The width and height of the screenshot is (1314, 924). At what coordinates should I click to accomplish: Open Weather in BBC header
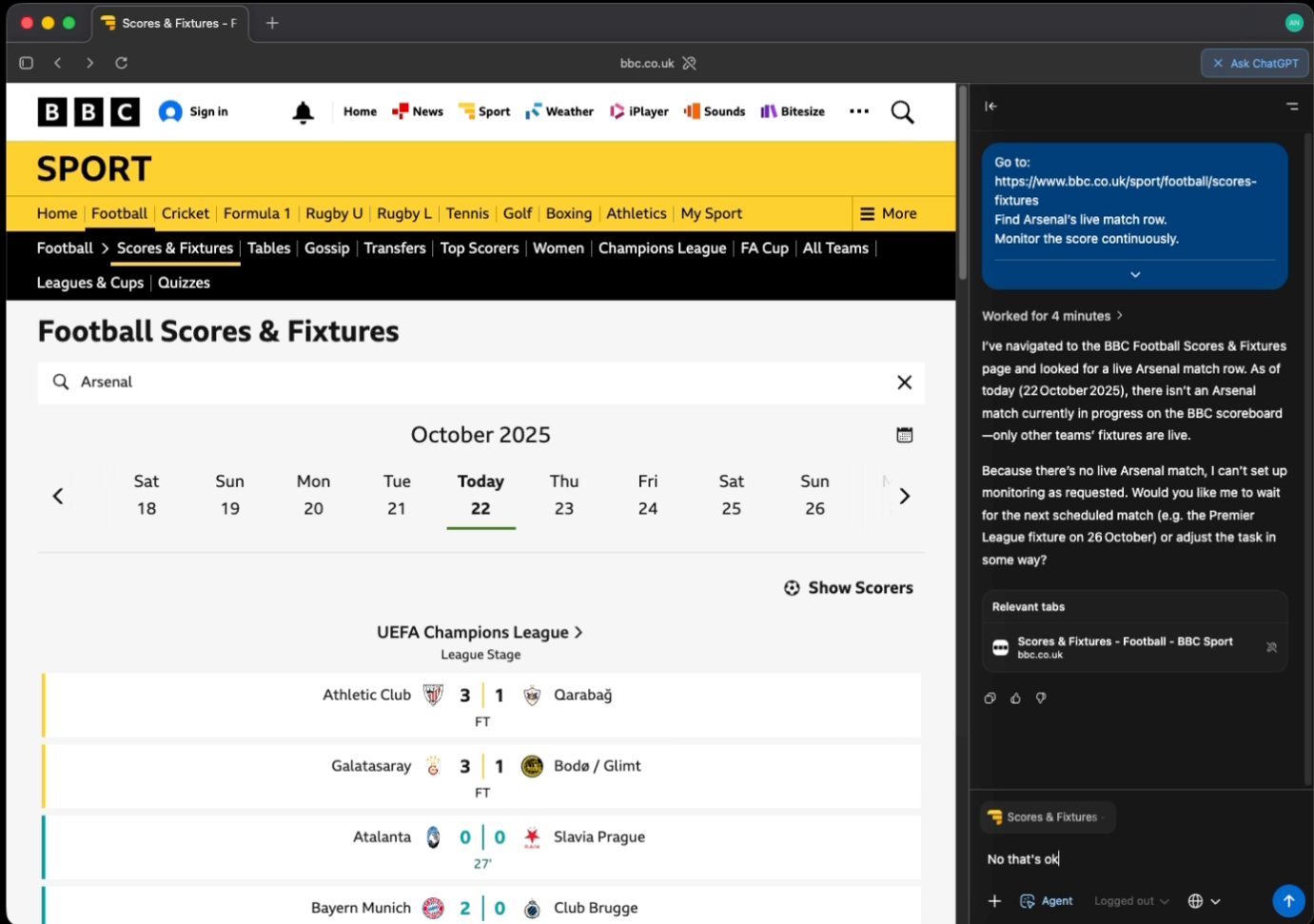point(559,111)
